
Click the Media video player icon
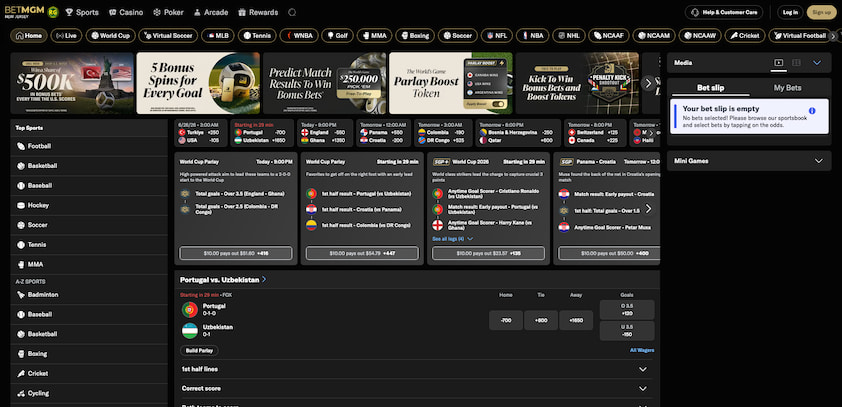point(778,63)
